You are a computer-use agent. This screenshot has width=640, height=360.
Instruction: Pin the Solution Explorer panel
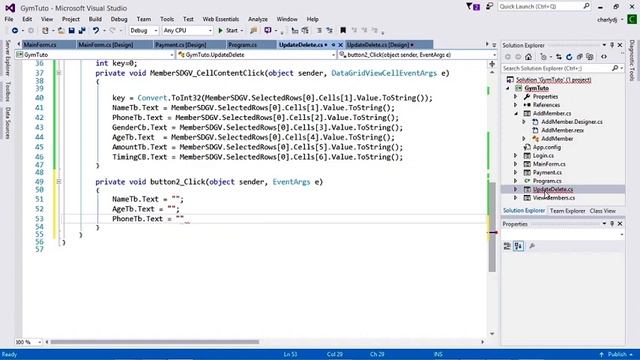point(612,45)
